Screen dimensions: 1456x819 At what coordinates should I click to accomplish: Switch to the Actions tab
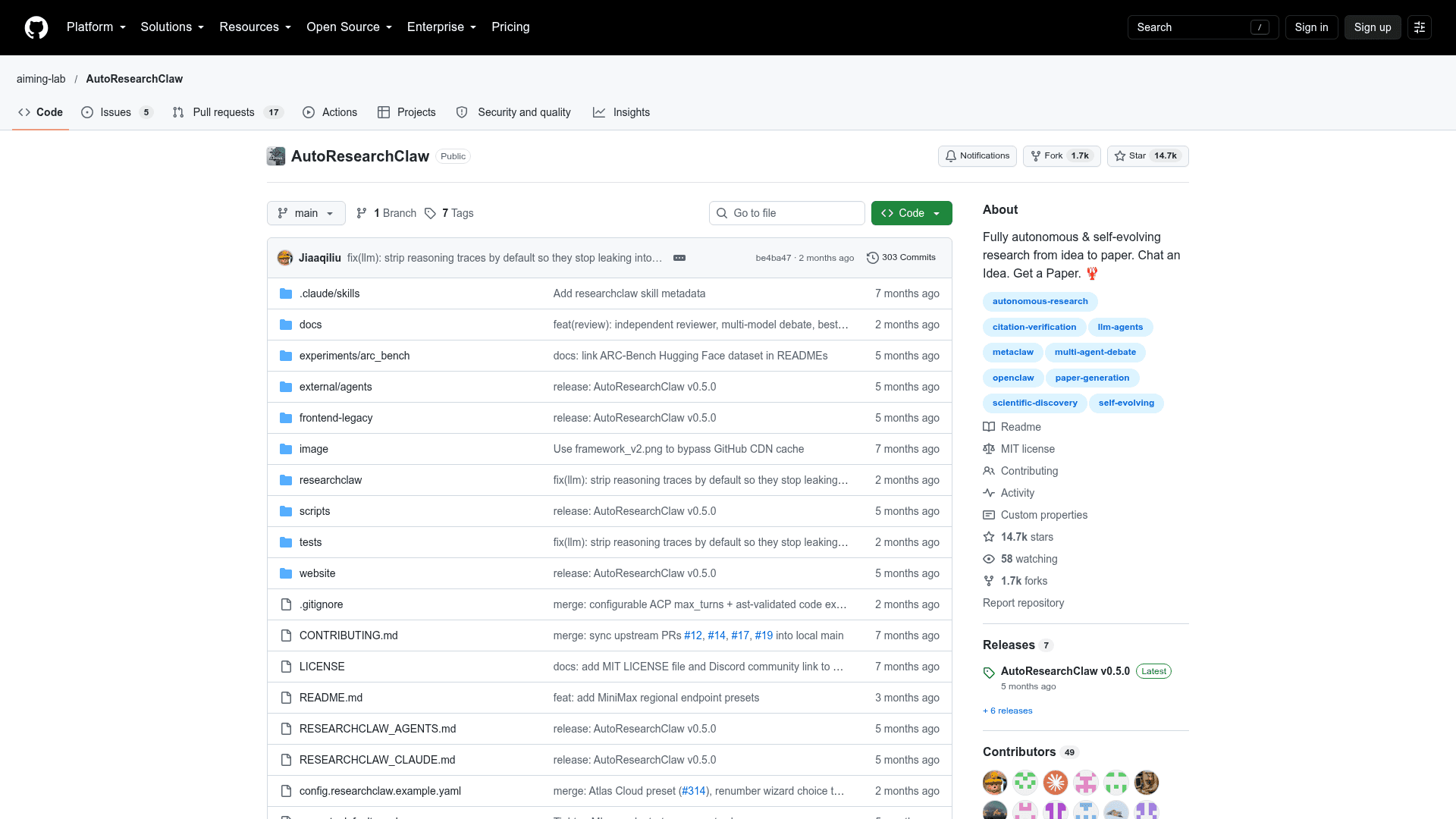330,112
